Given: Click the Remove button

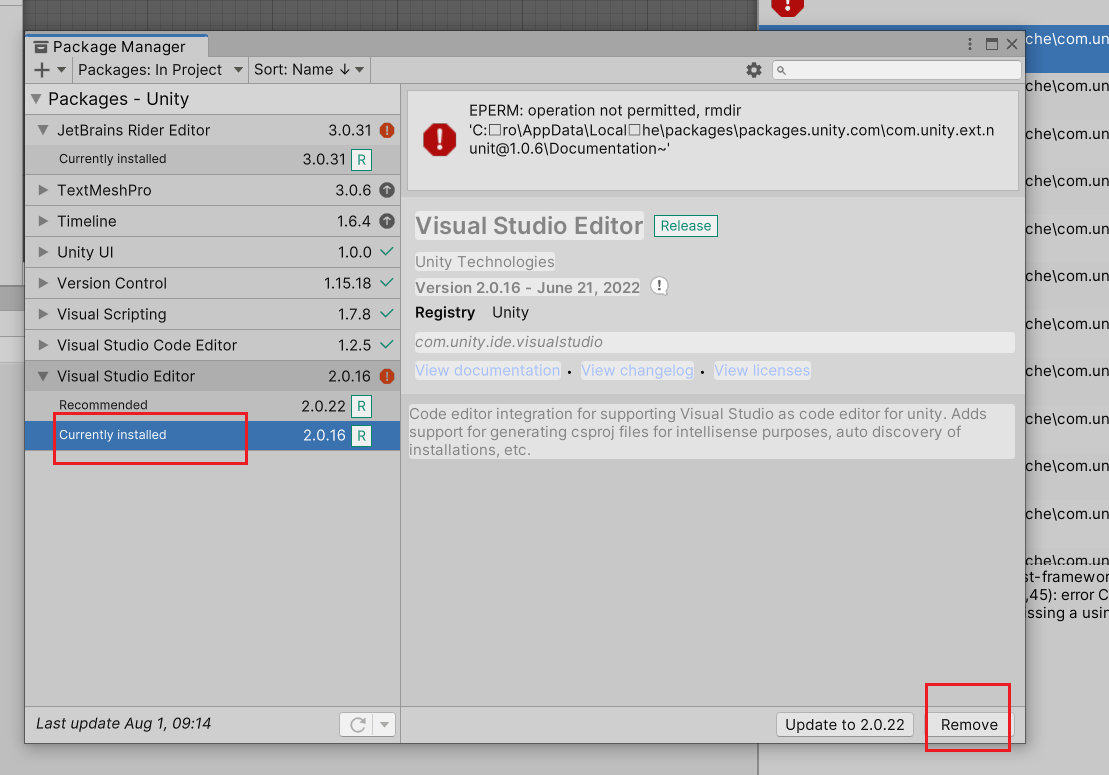Looking at the screenshot, I should tap(969, 725).
